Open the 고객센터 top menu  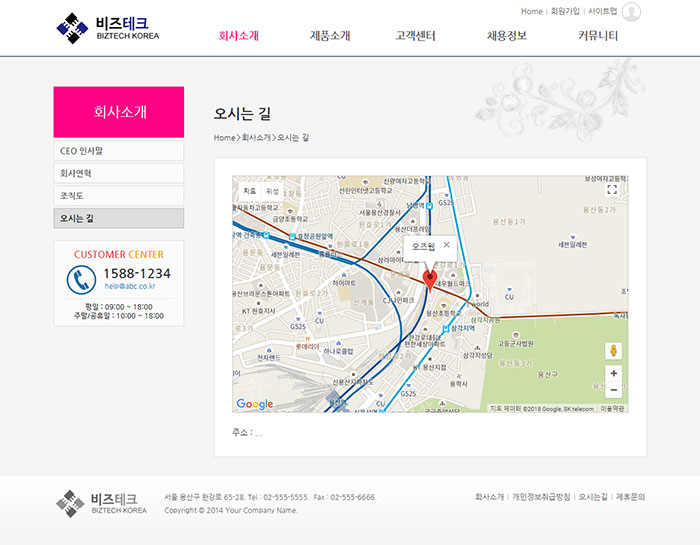(415, 36)
